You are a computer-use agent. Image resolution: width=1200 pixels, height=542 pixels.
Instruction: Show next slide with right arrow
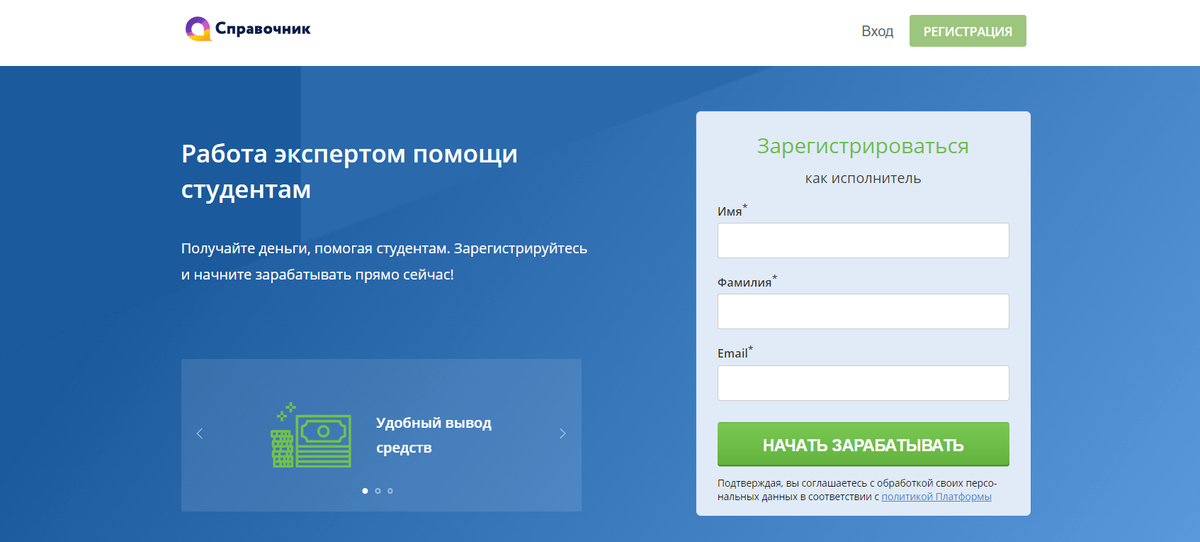[562, 433]
